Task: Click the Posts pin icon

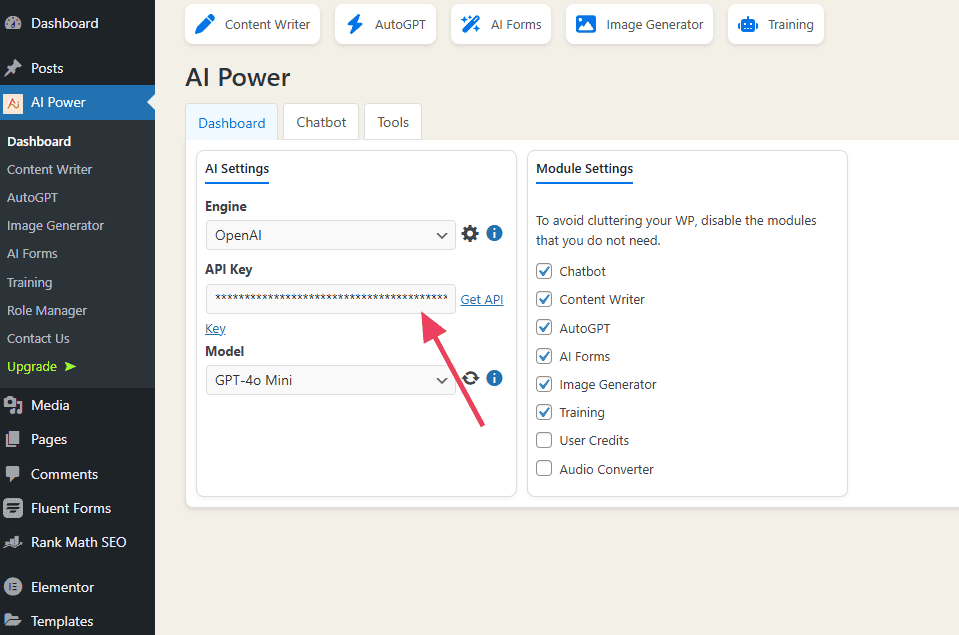Action: coord(13,68)
